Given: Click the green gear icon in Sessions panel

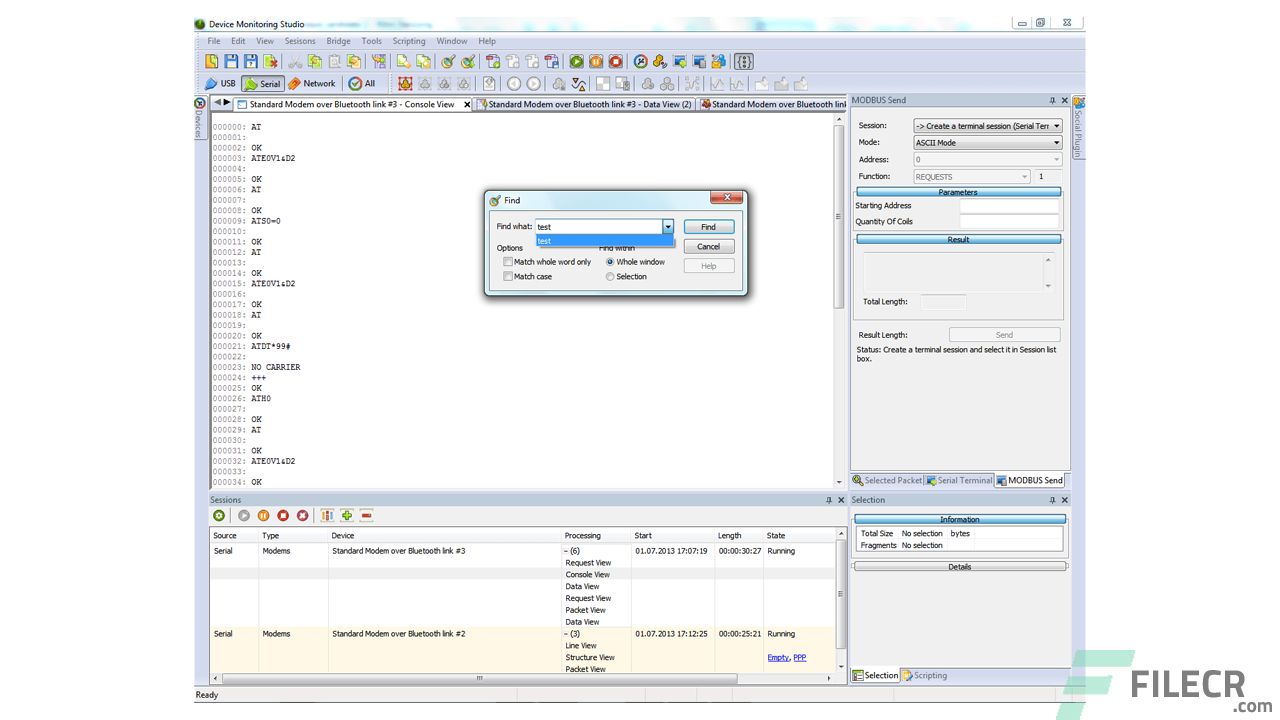Looking at the screenshot, I should tap(219, 515).
